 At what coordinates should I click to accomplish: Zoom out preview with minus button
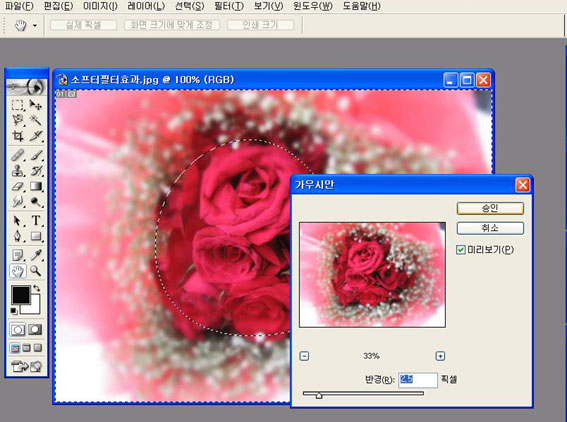coord(304,356)
